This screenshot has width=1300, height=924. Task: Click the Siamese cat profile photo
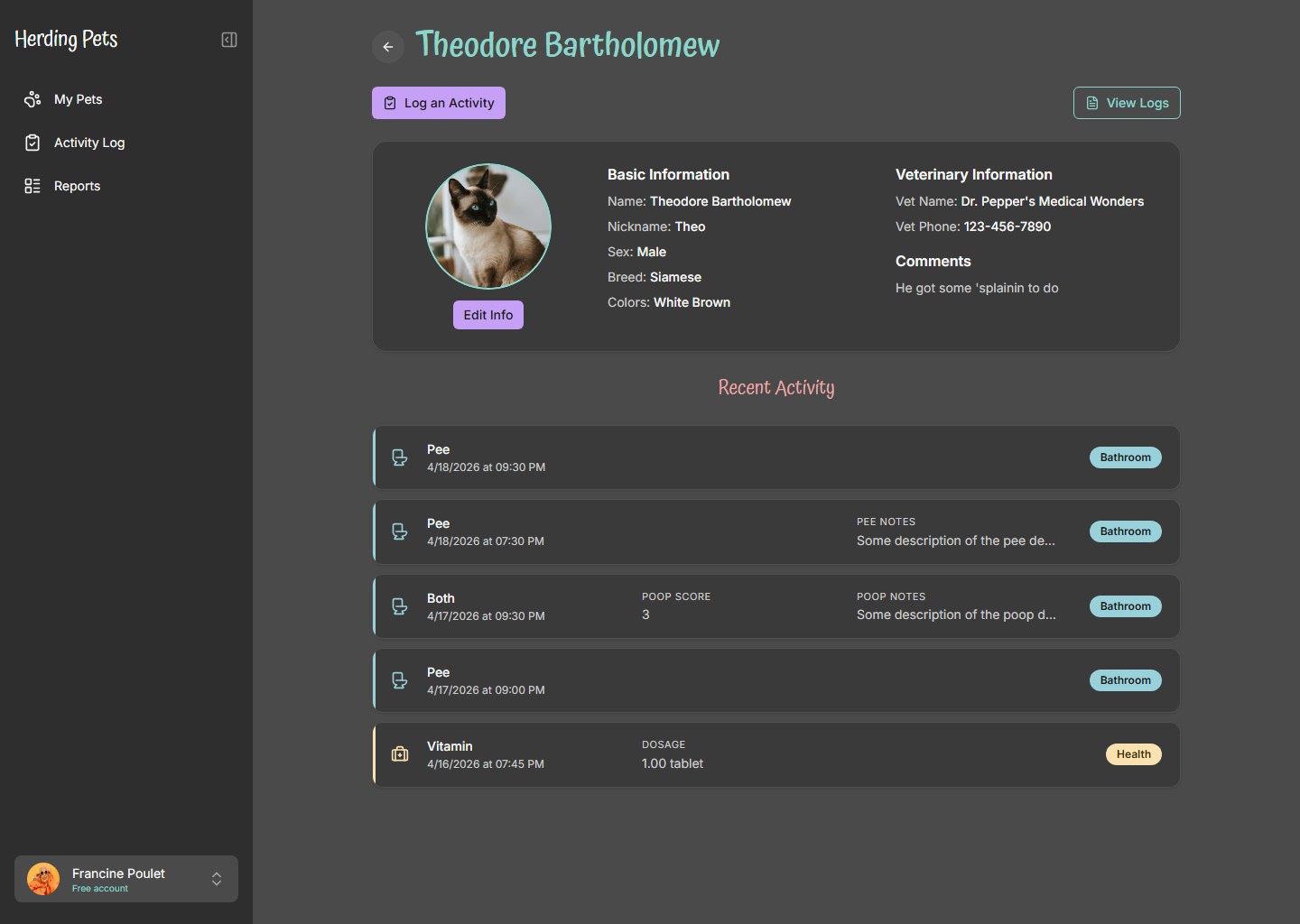(488, 226)
